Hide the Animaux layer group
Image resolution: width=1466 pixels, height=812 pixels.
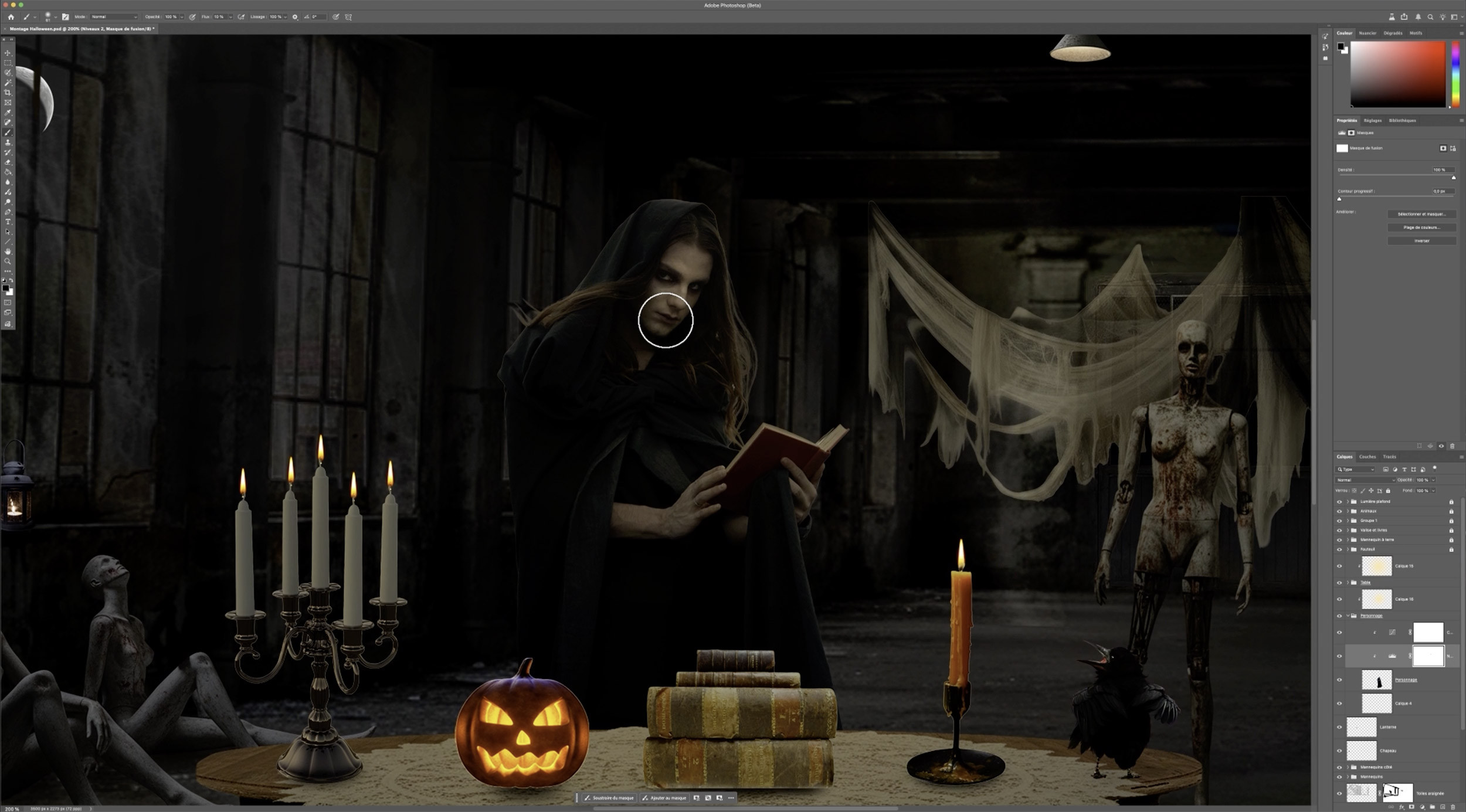click(1339, 511)
